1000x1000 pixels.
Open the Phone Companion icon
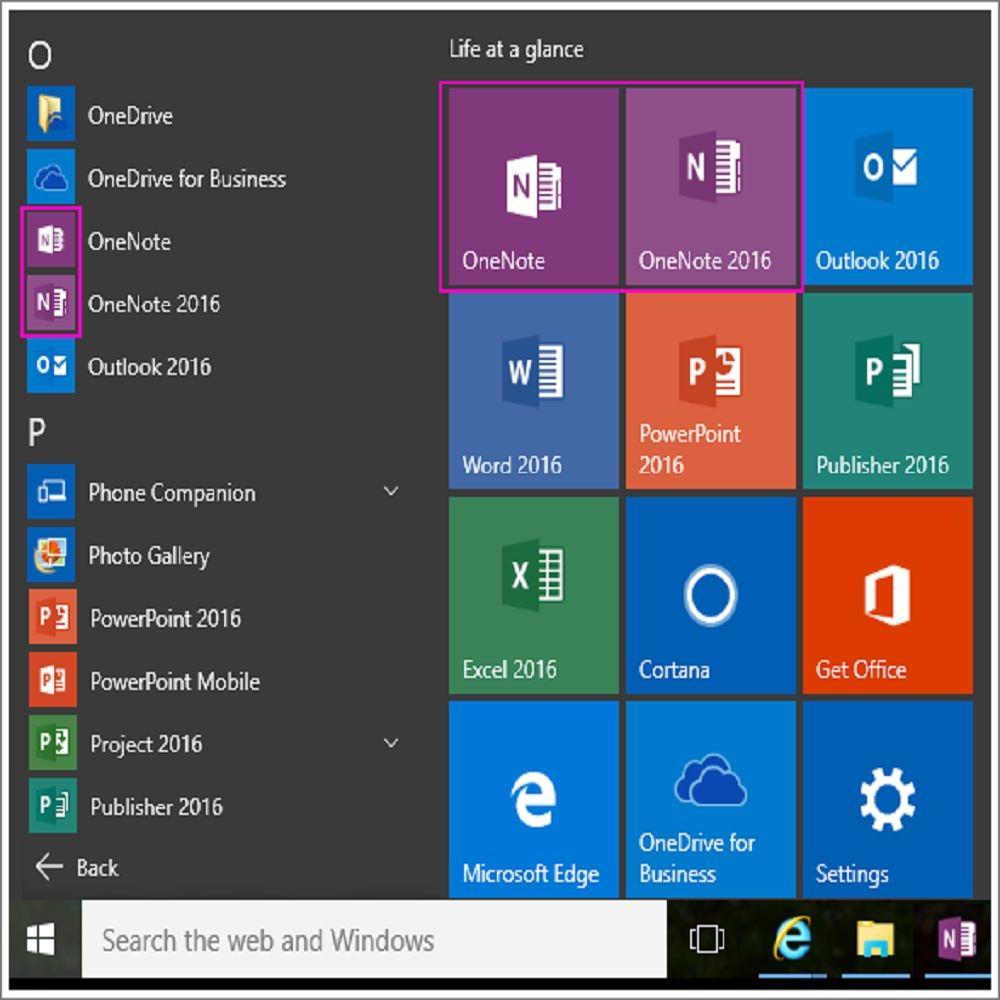[x=51, y=492]
